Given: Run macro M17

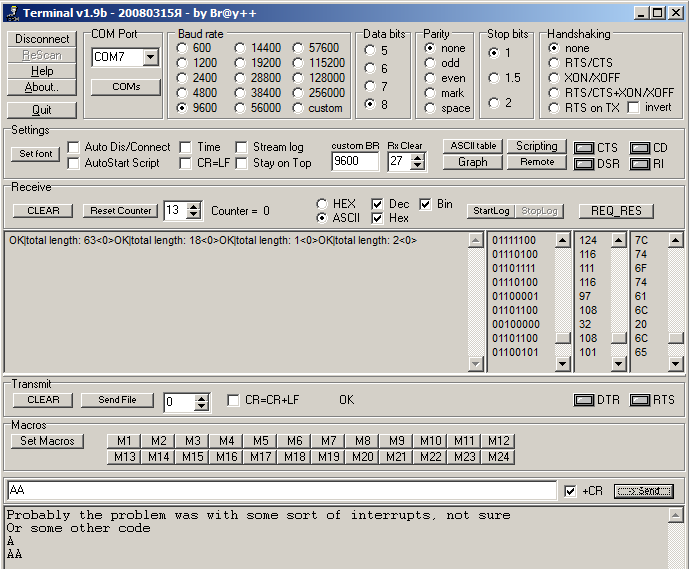Looking at the screenshot, I should 261,457.
